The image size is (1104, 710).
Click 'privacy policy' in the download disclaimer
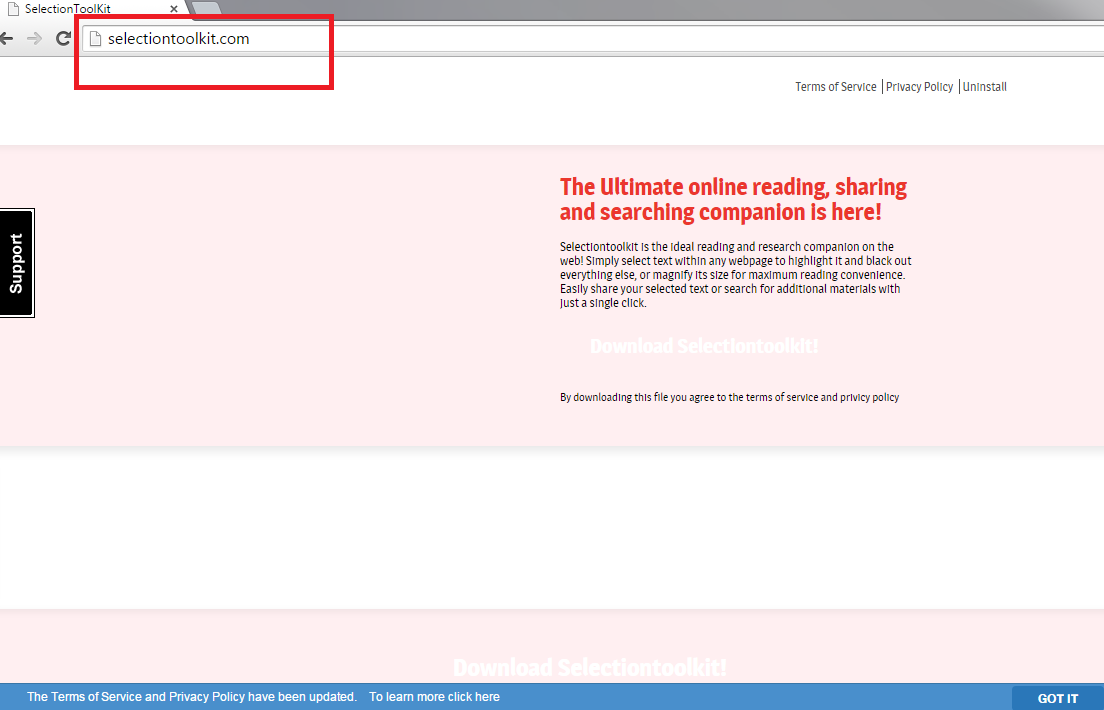tap(869, 397)
